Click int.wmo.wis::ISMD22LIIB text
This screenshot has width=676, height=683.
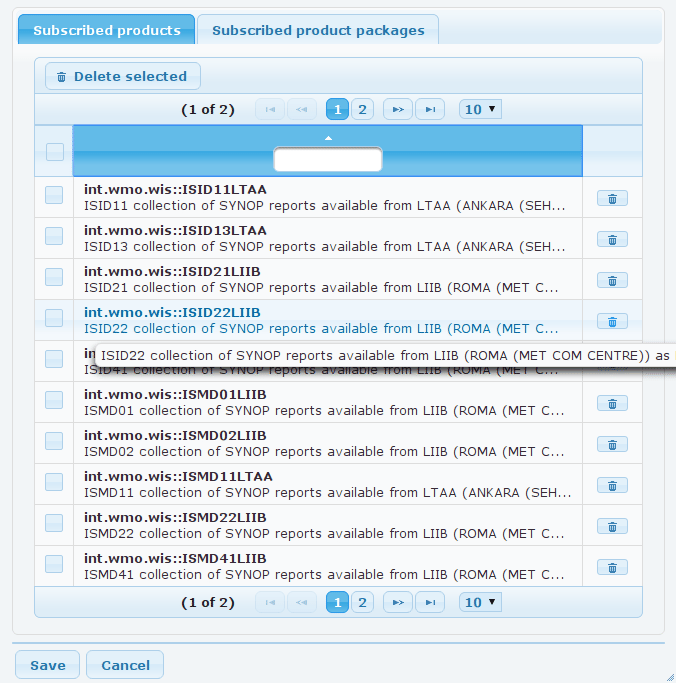(175, 517)
